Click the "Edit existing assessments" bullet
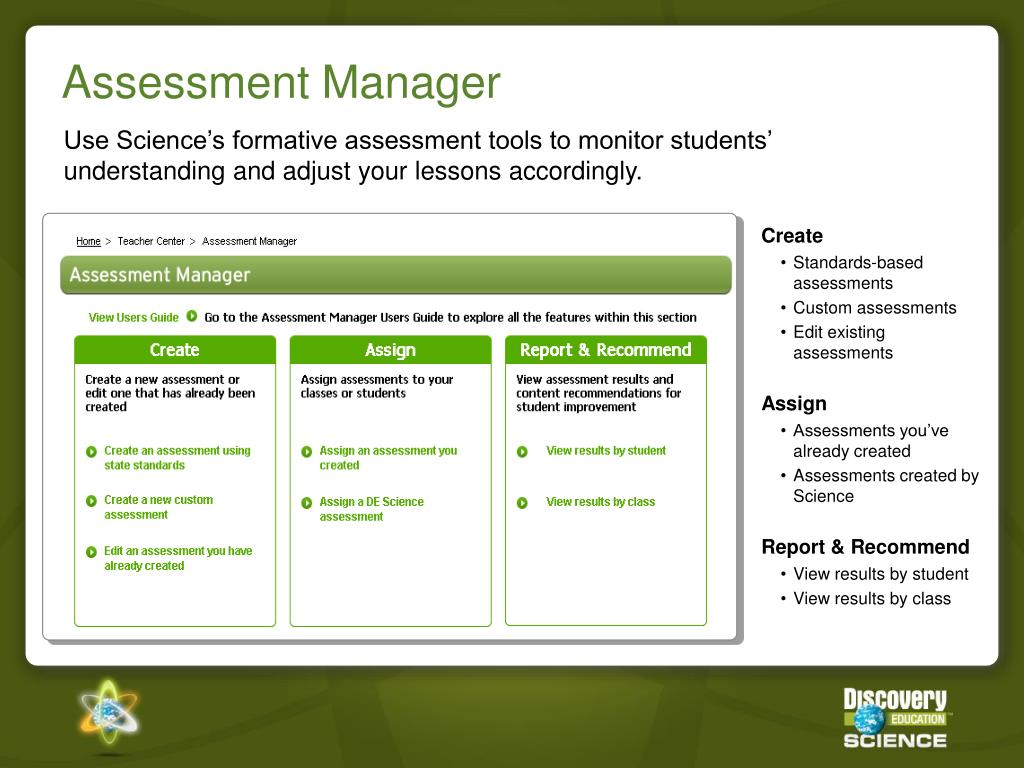 click(x=842, y=342)
